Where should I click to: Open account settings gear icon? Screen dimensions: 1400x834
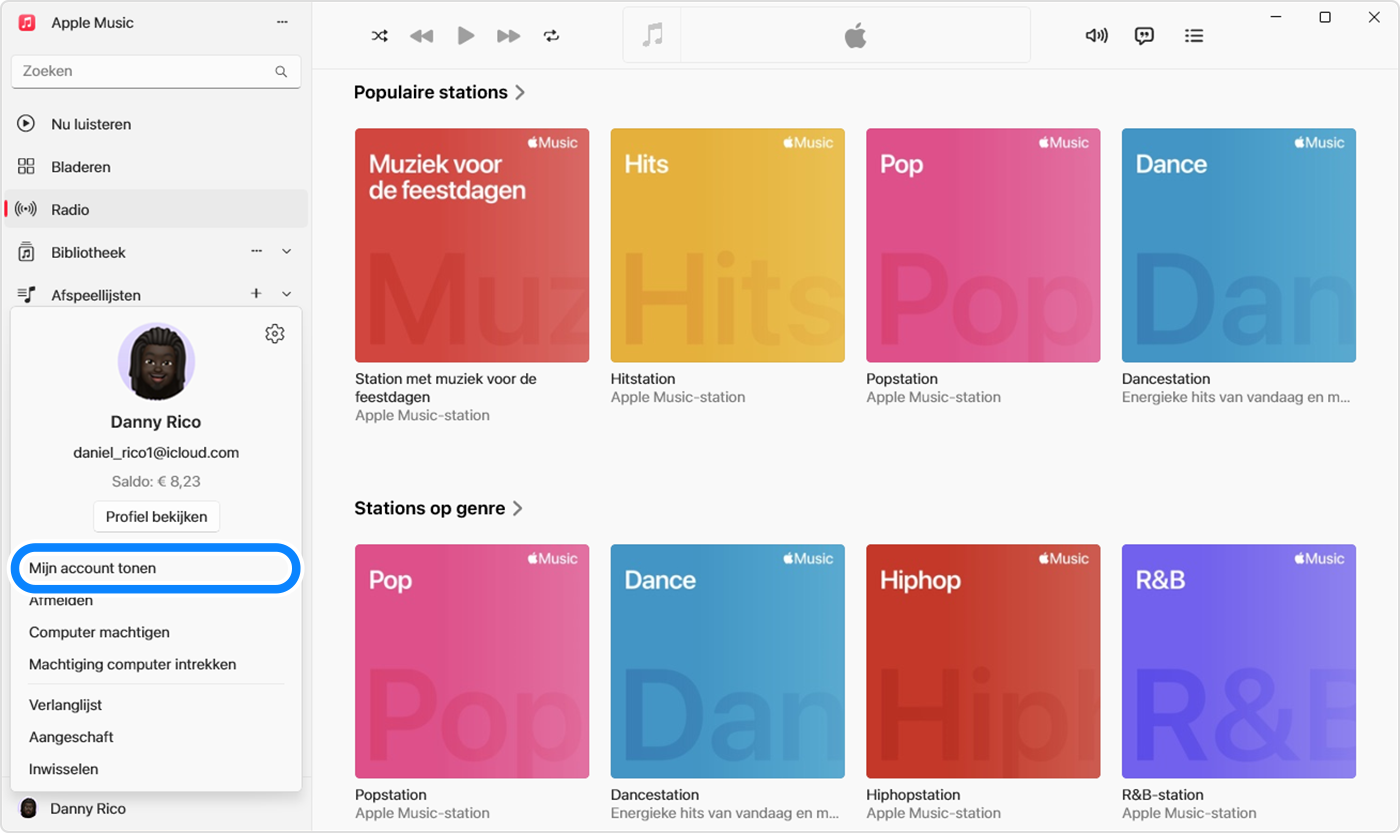point(275,334)
